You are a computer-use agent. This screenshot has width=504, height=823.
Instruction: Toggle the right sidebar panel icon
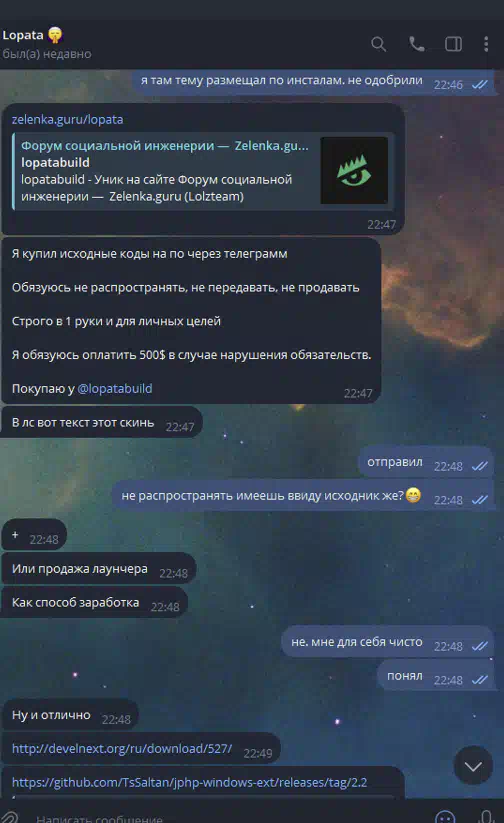tap(454, 44)
